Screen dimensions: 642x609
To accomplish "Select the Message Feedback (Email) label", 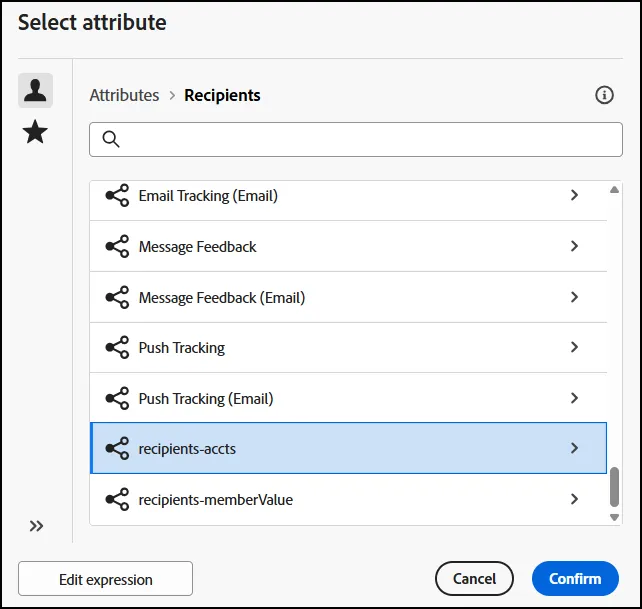I will click(x=222, y=298).
